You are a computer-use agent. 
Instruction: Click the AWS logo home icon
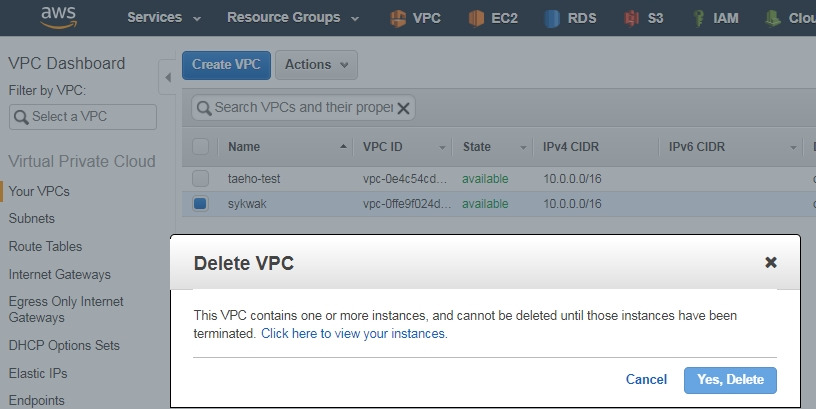click(59, 17)
